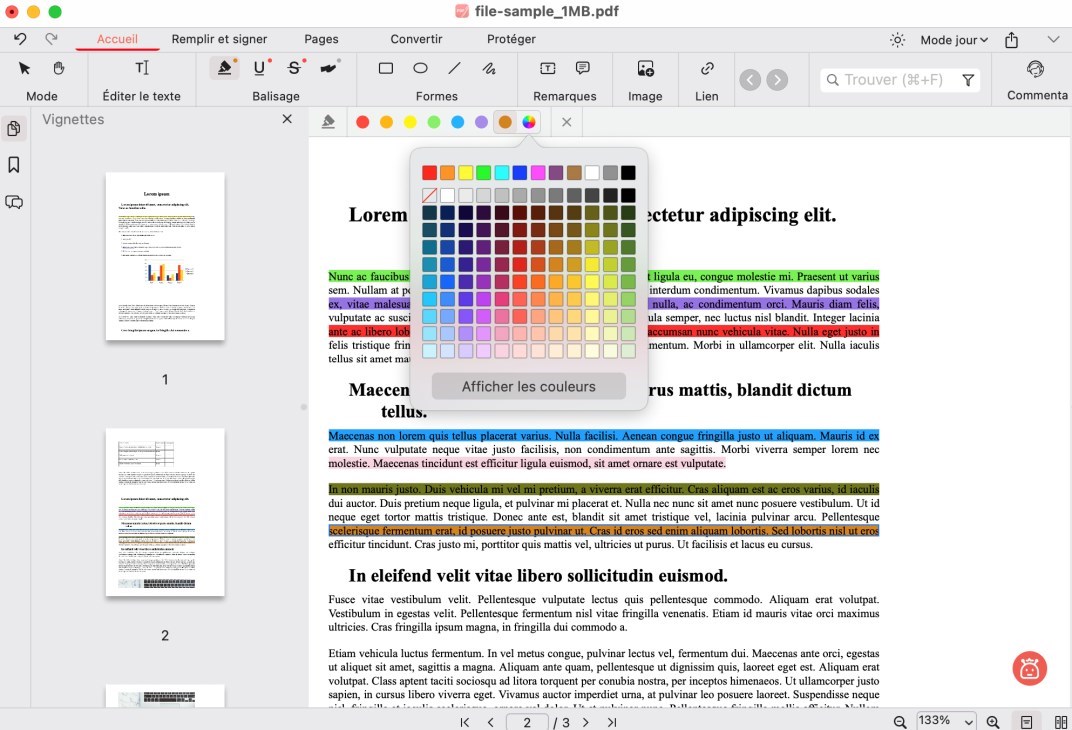Open the assistant robot button
This screenshot has height=730, width=1072.
coord(1029,668)
